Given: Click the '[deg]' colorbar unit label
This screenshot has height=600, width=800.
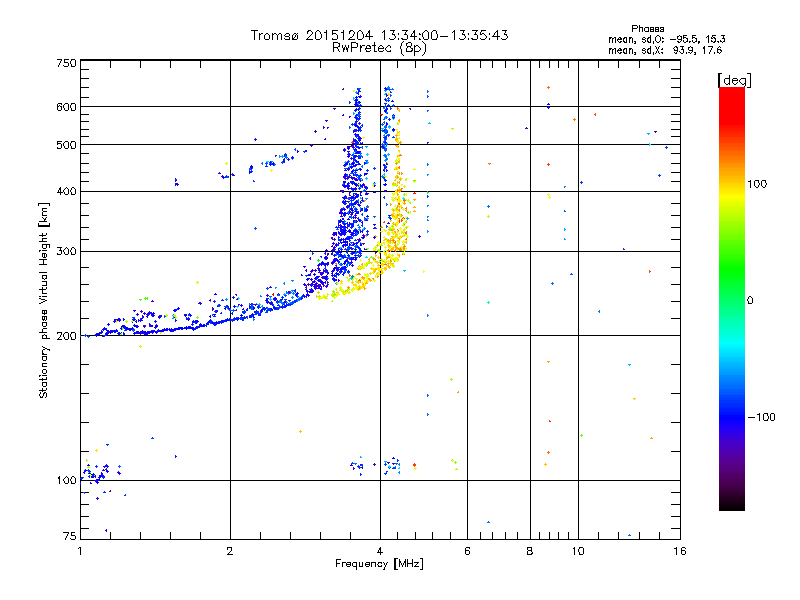Looking at the screenshot, I should tap(734, 80).
